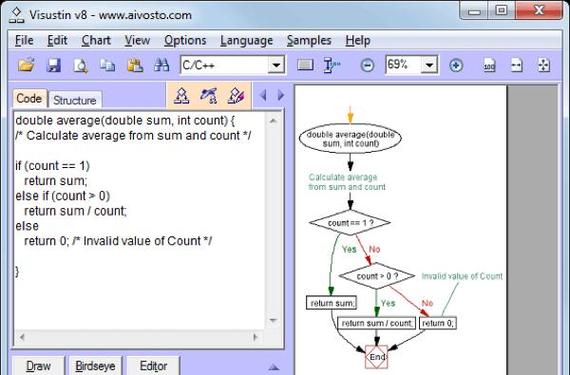Open the Chart menu
570x375 pixels.
click(x=96, y=40)
